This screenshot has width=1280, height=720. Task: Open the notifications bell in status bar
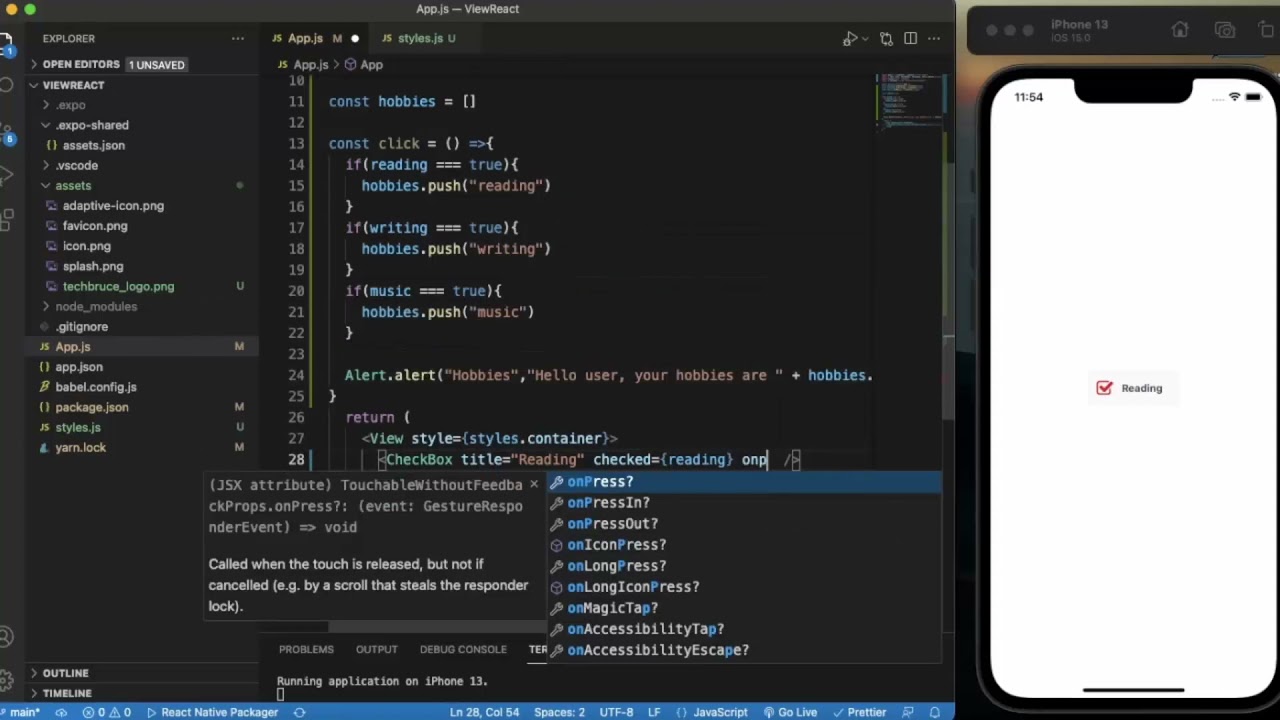tap(935, 712)
